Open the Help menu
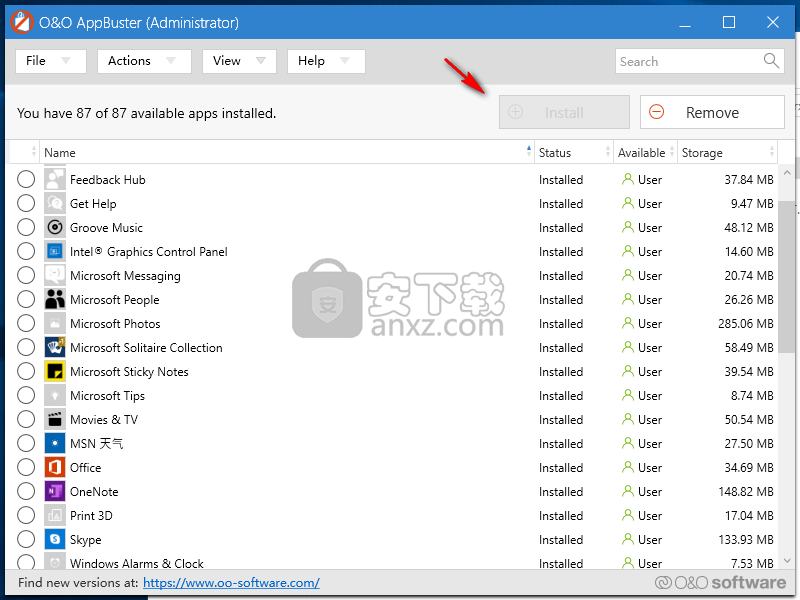Viewport: 800px width, 600px height. point(326,61)
